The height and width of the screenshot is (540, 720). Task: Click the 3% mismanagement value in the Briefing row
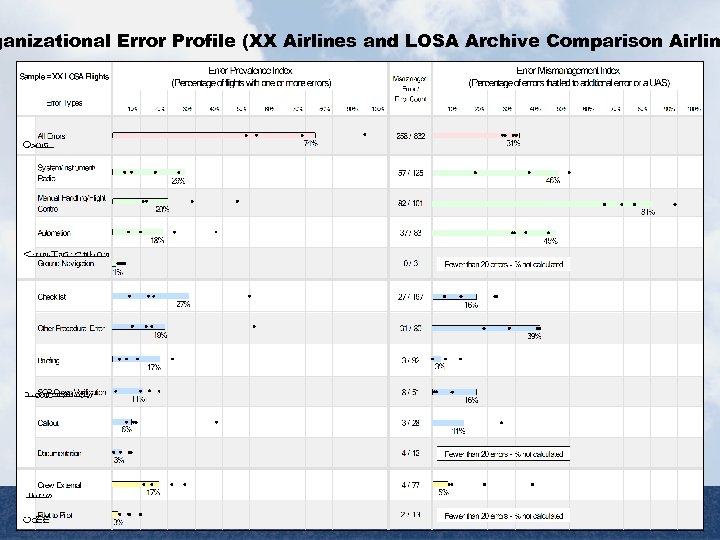[439, 366]
